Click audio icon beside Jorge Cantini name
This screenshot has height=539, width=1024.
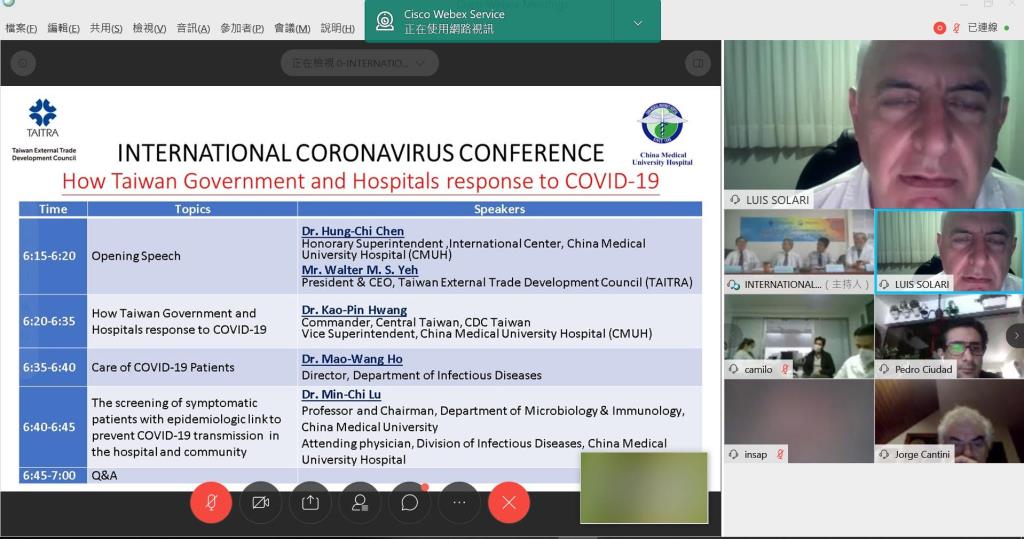tap(884, 454)
